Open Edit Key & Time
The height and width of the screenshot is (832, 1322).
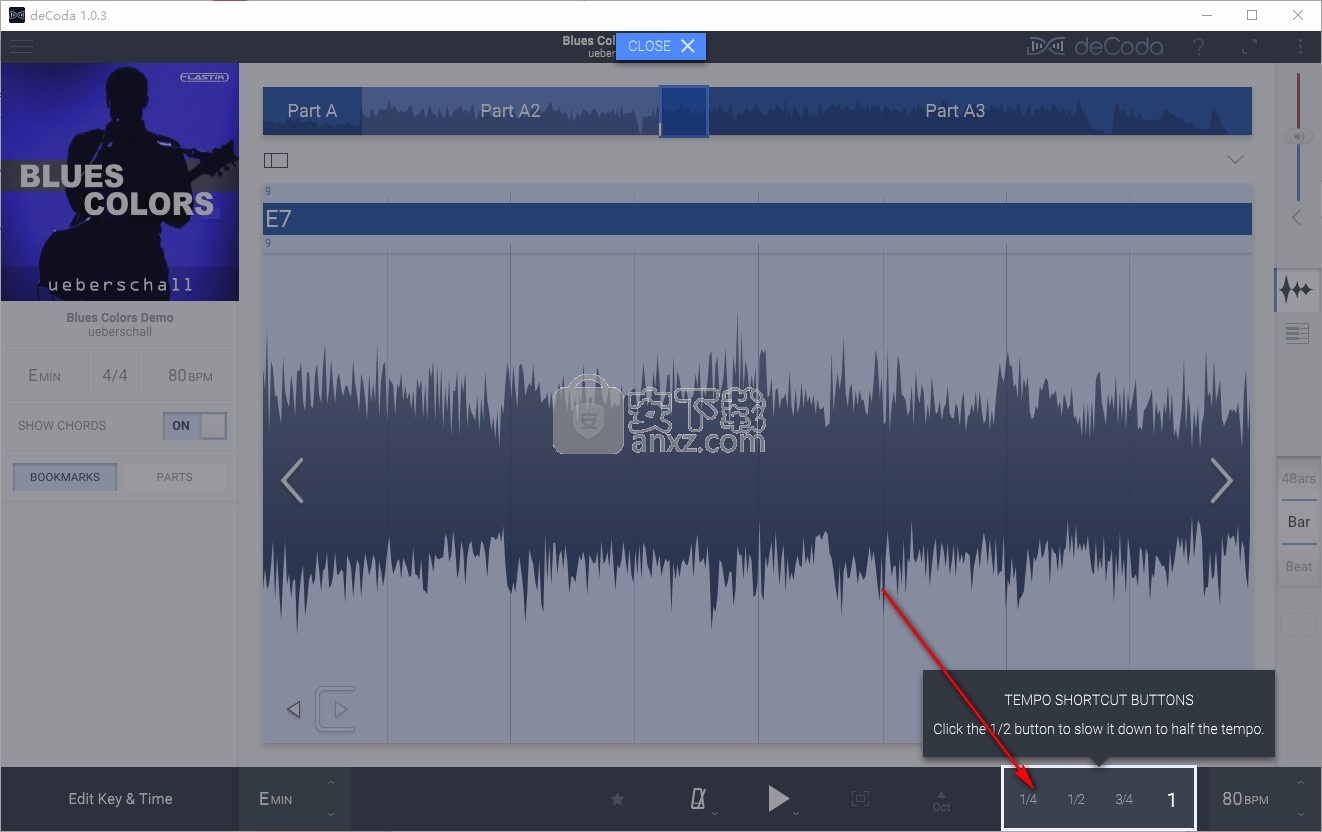click(x=120, y=799)
